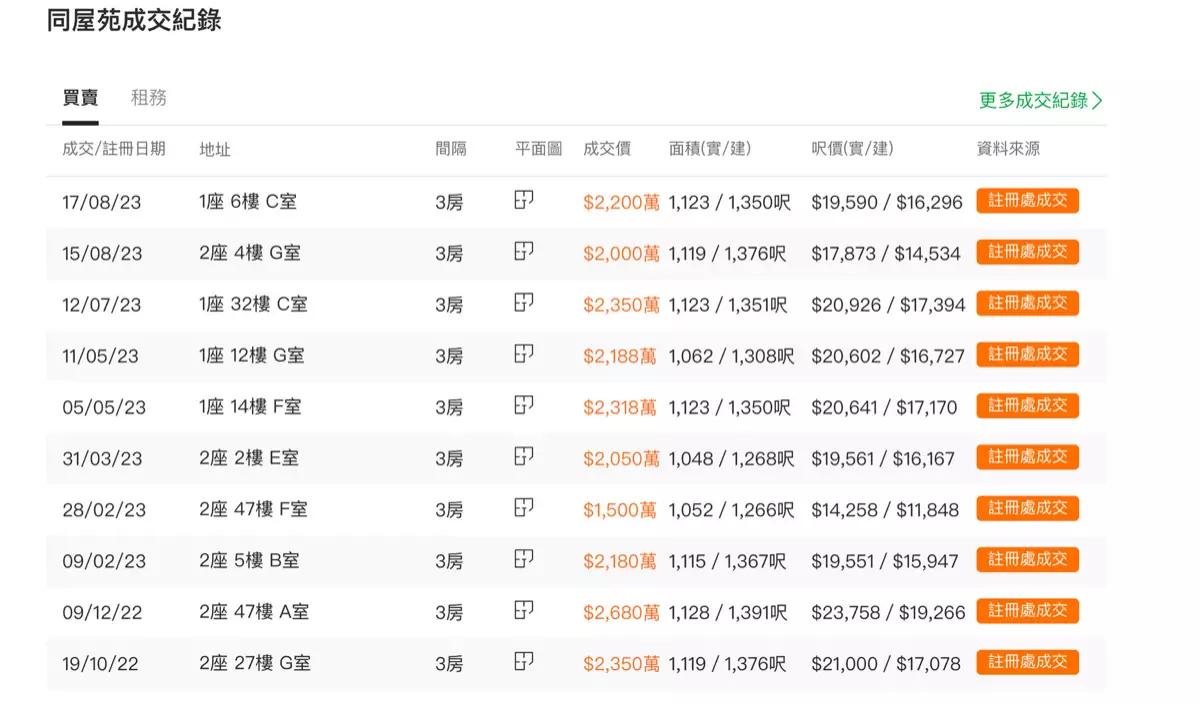Click 註冊處成交 badge for 09/12/22 transaction
Image resolution: width=1200 pixels, height=704 pixels.
(x=1027, y=610)
